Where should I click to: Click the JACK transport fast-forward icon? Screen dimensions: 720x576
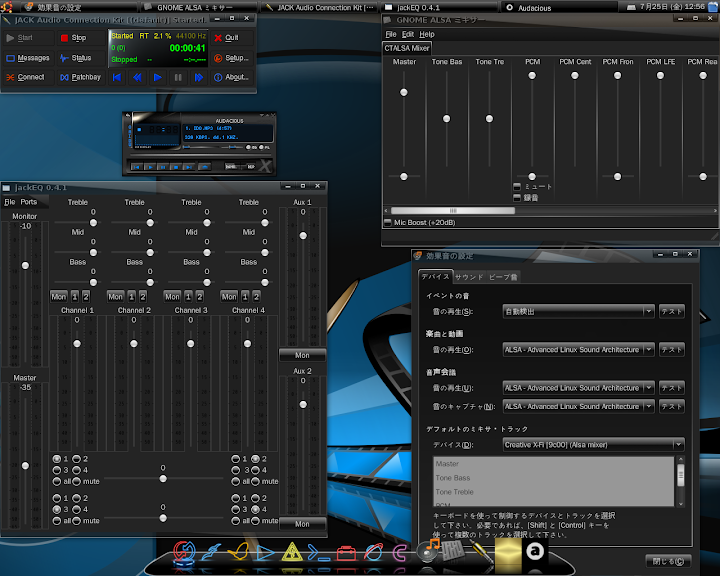198,77
